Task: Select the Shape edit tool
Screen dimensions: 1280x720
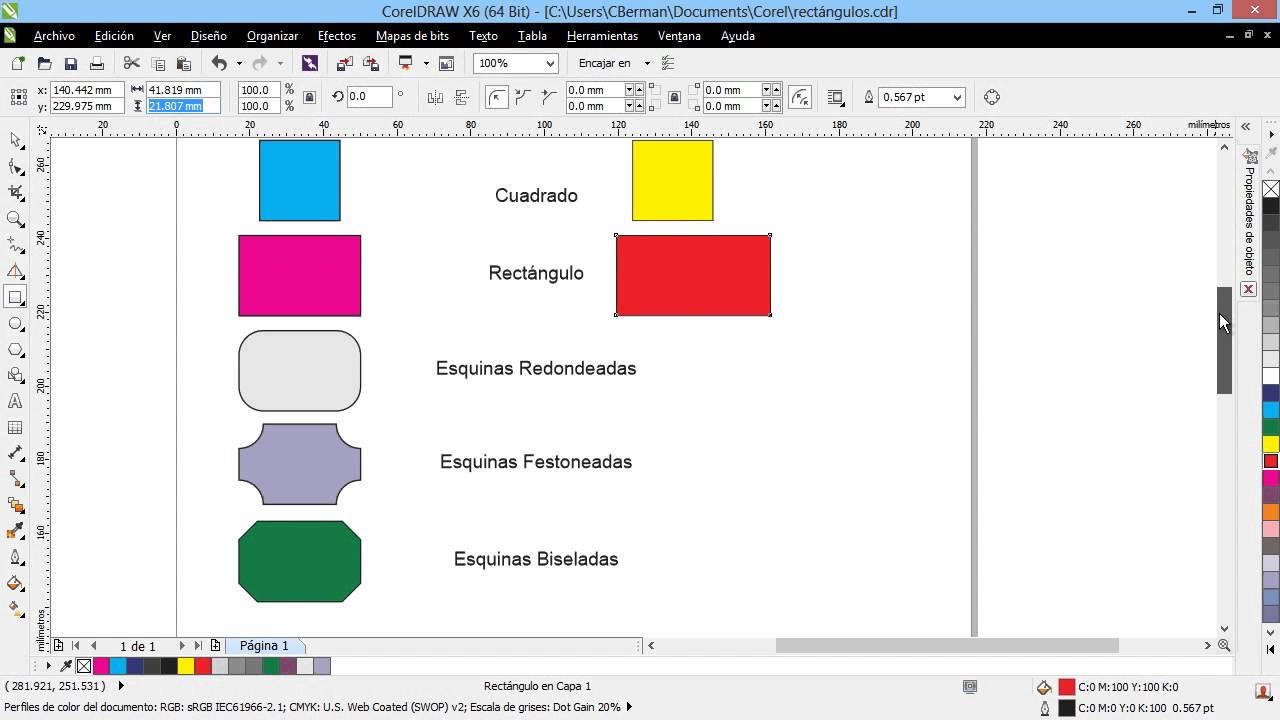Action: coord(15,166)
